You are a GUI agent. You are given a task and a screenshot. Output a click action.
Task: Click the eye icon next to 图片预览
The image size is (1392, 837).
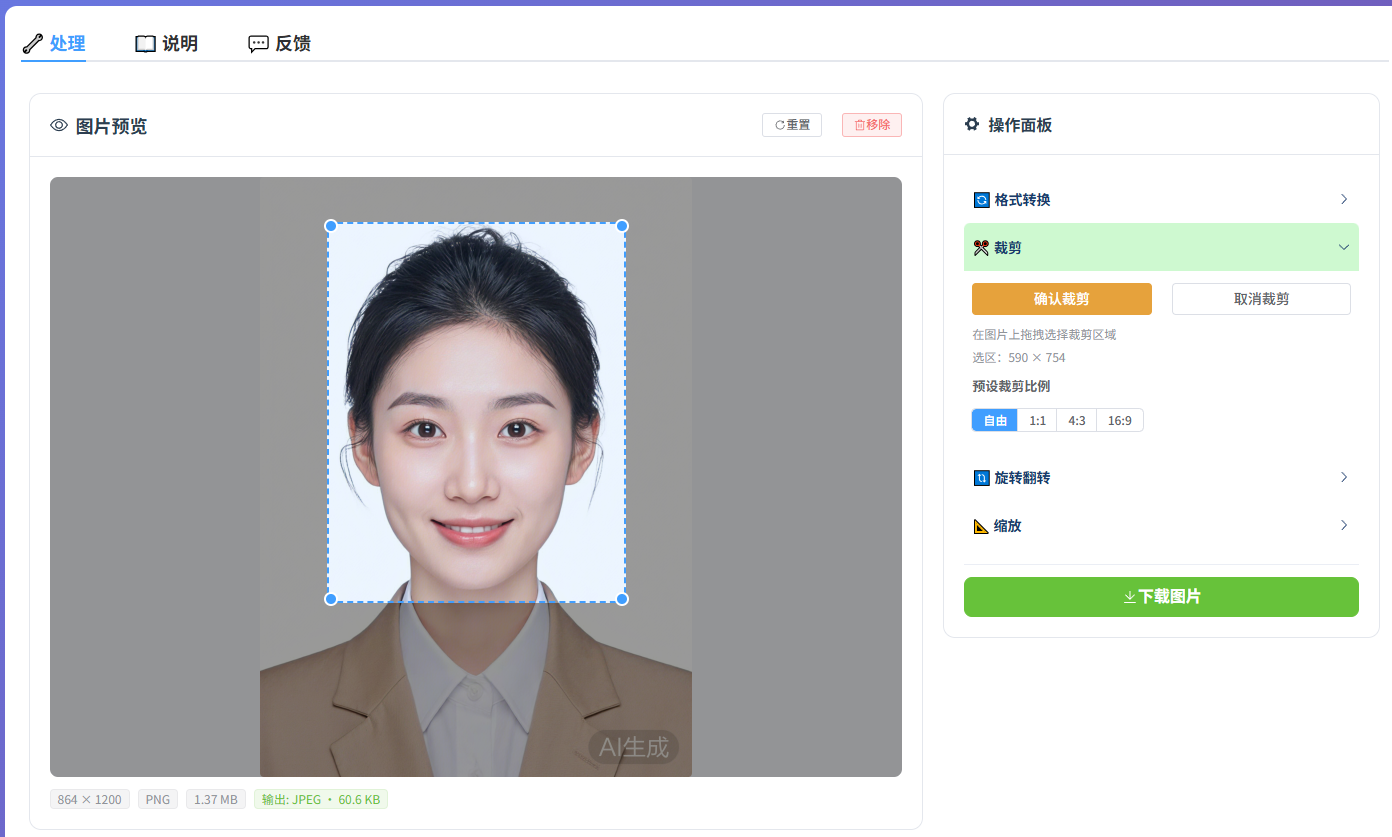pos(59,125)
